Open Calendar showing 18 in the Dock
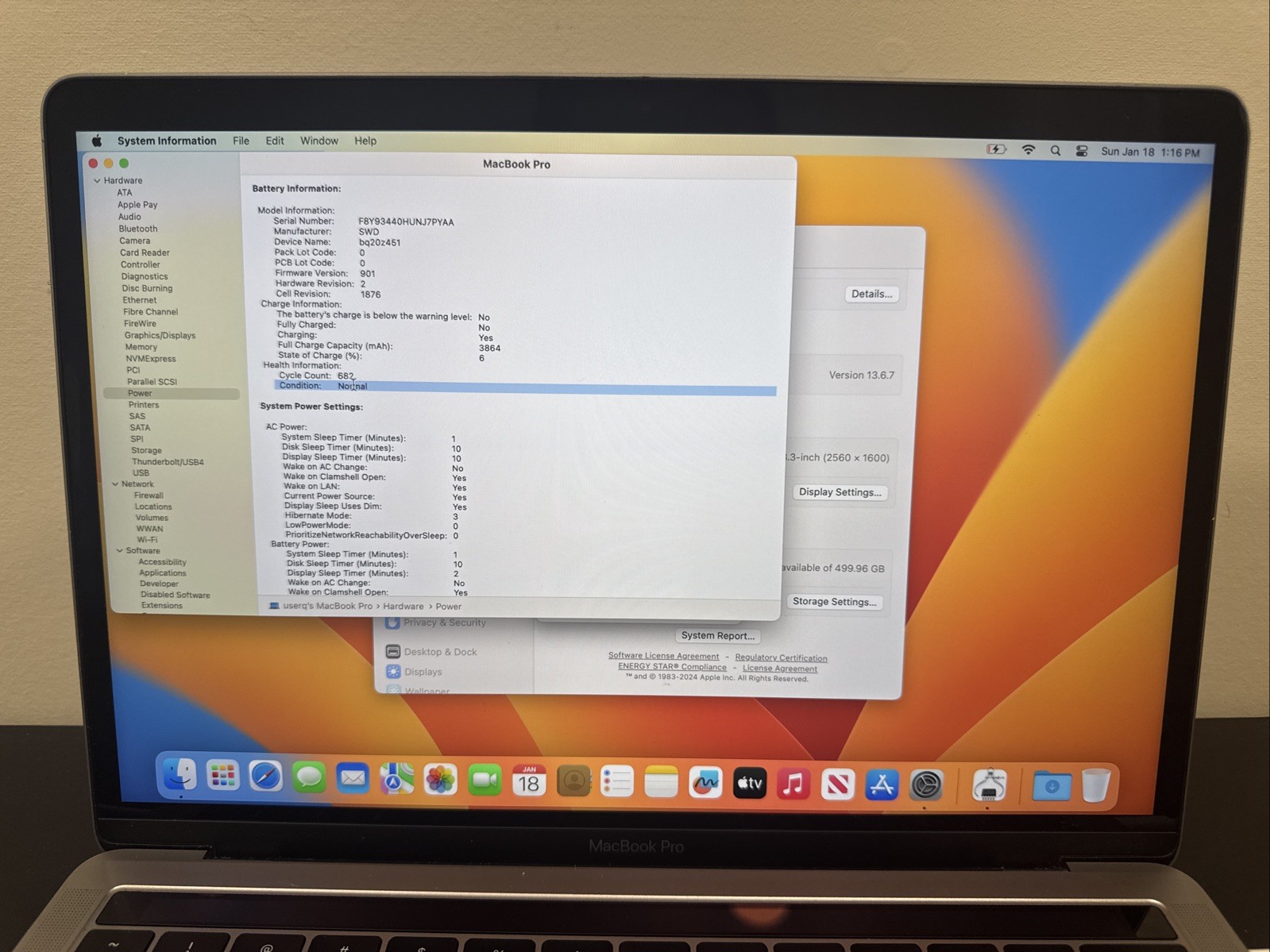This screenshot has width=1270, height=952. tap(529, 782)
